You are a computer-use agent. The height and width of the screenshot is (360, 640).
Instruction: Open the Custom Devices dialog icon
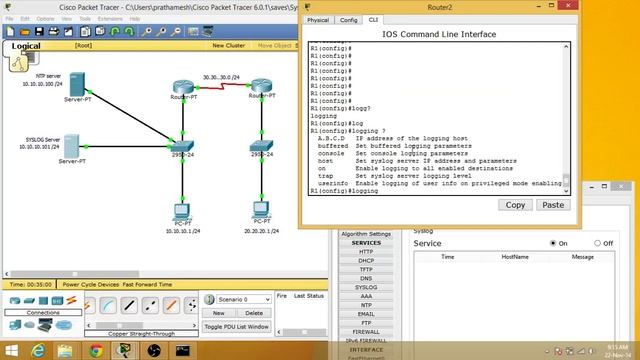click(208, 31)
